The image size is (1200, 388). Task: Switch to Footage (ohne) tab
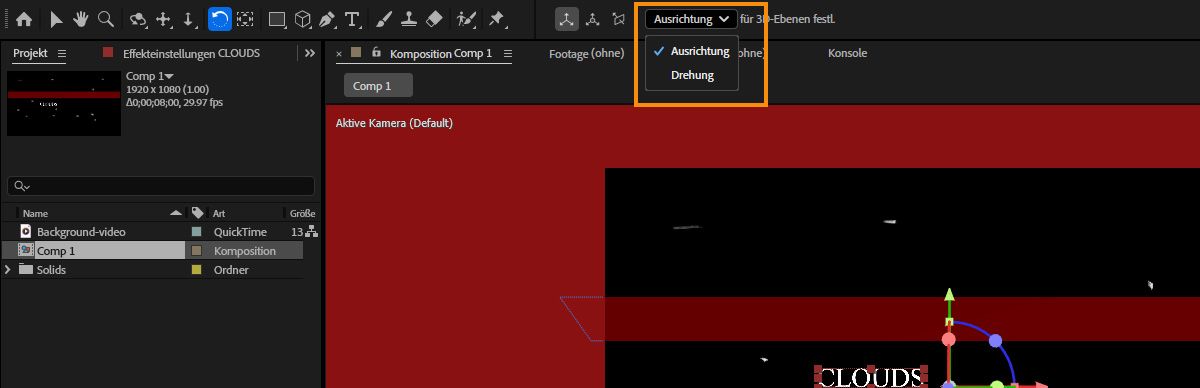click(x=586, y=53)
